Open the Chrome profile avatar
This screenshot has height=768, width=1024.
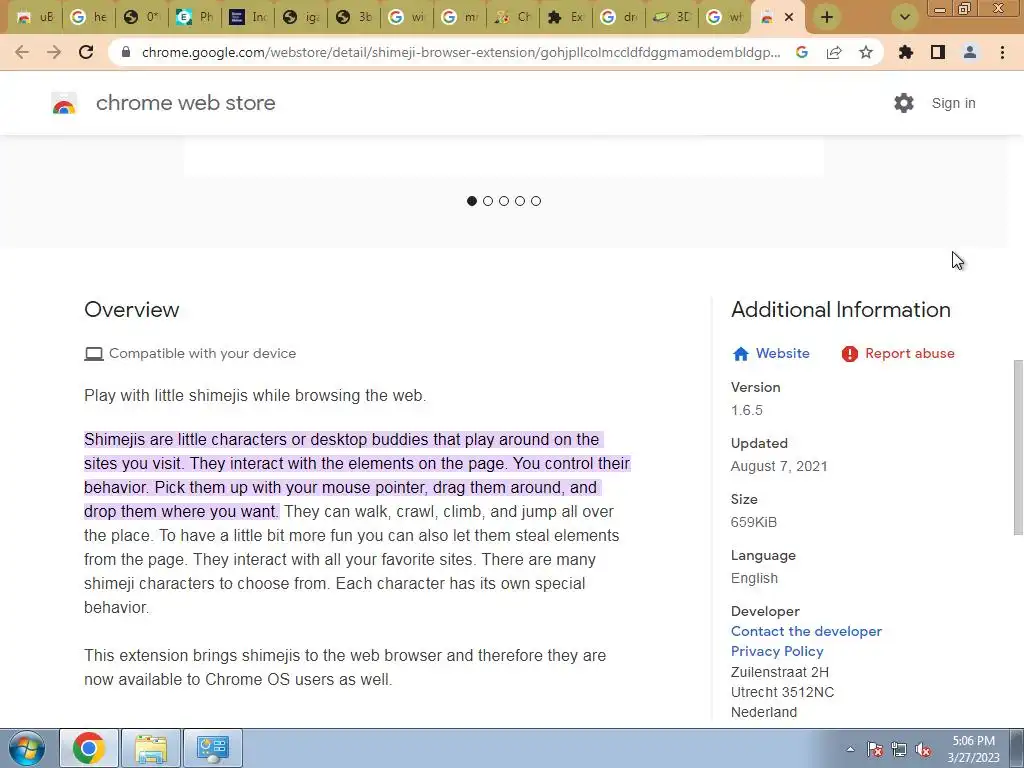[x=970, y=52]
